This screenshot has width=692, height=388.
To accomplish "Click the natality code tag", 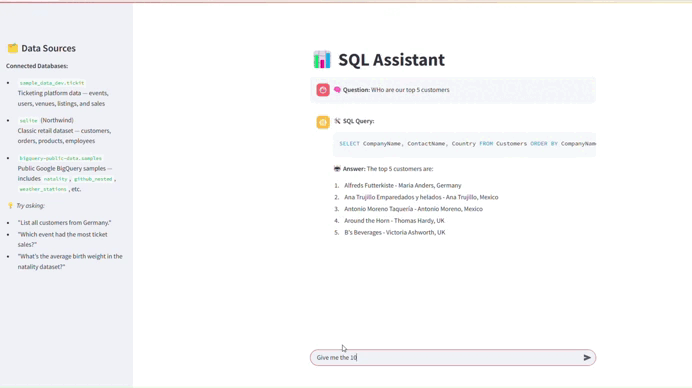I will 56,179.
